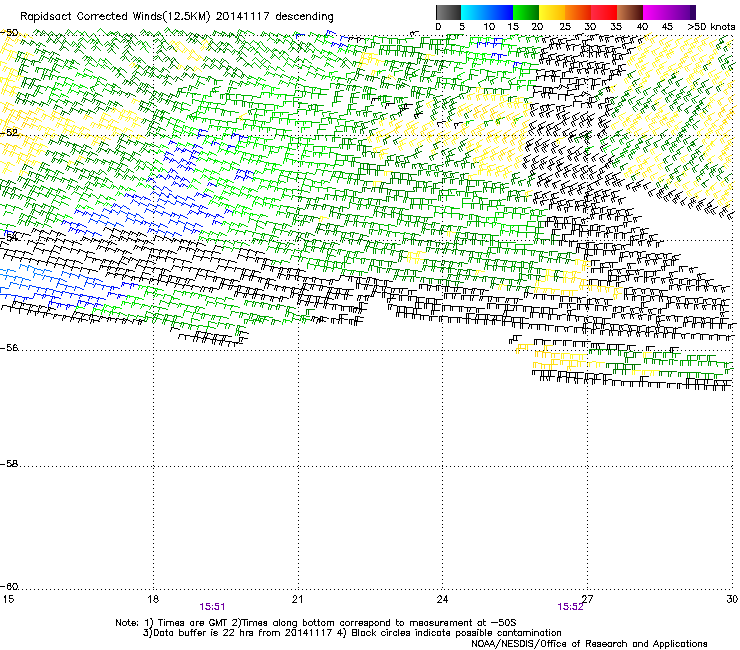The width and height of the screenshot is (740, 650).
Task: Click the legend label 40
Action: tap(642, 27)
